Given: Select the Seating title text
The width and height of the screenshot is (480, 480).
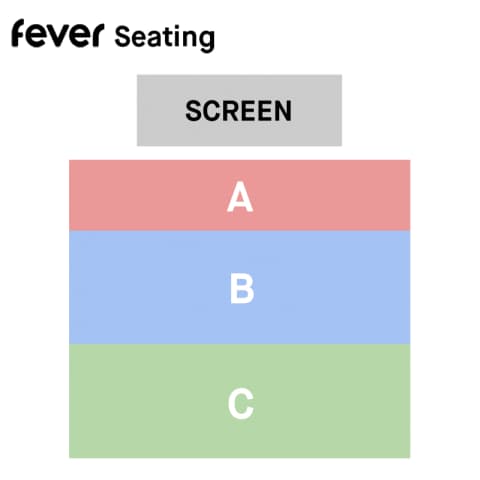Looking at the screenshot, I should click(x=164, y=37).
